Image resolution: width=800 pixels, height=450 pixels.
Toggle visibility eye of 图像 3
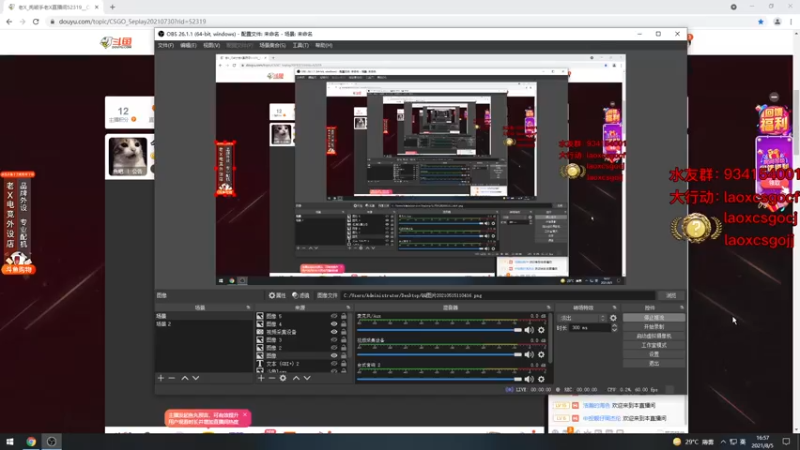click(x=334, y=340)
